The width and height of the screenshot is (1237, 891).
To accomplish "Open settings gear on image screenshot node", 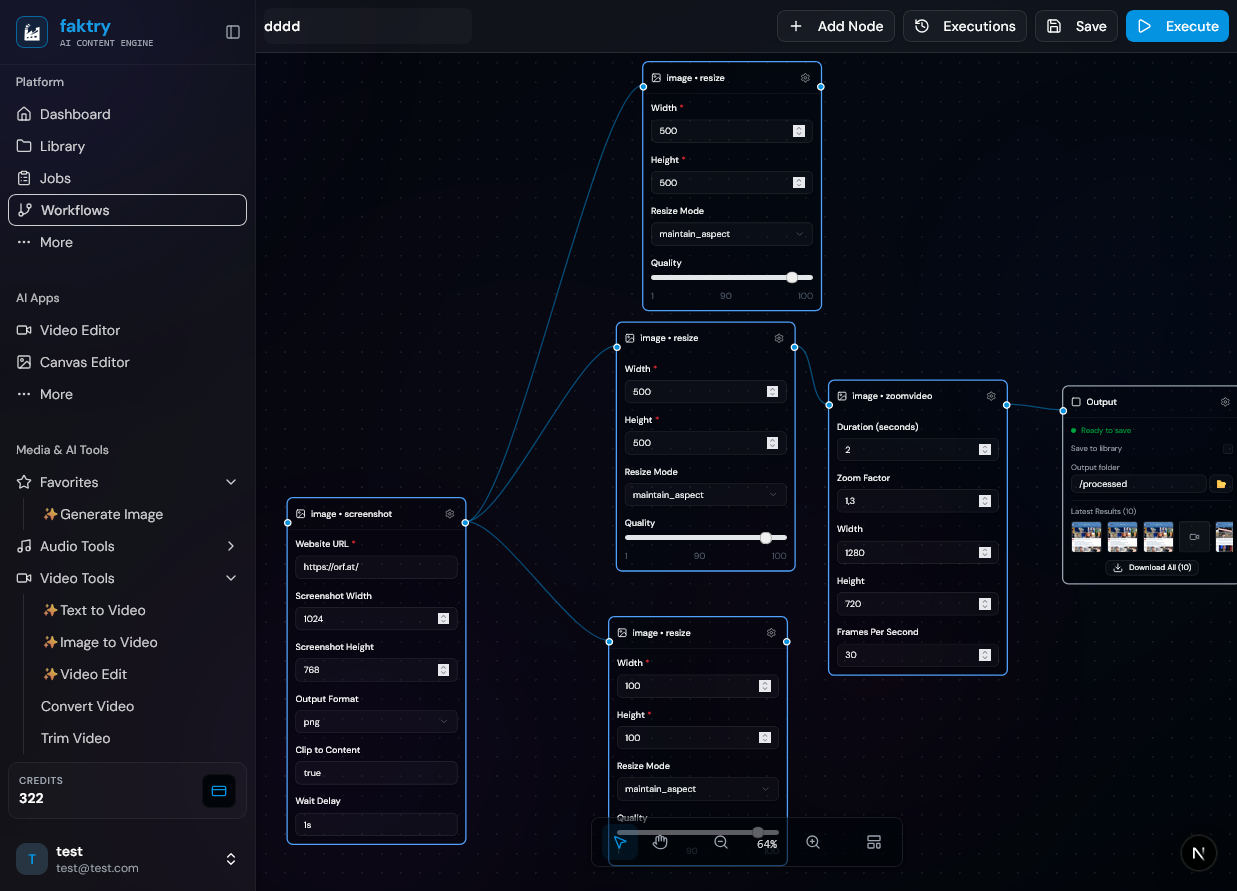I will click(450, 514).
